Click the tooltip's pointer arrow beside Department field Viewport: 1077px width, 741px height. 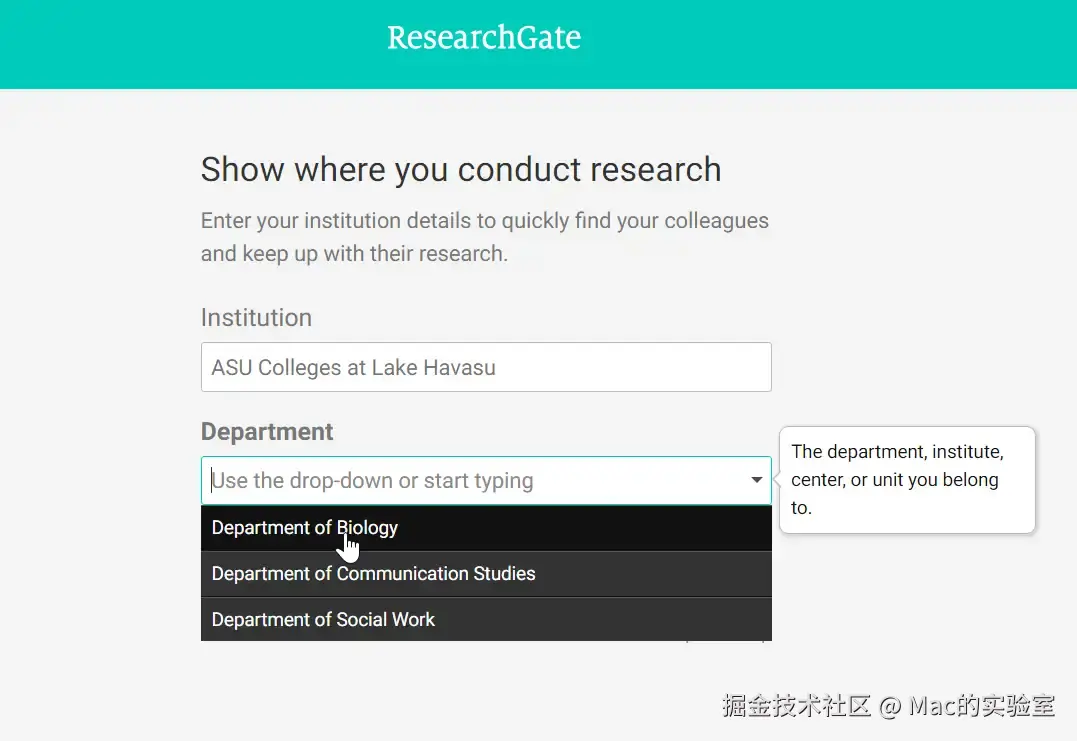coord(776,481)
